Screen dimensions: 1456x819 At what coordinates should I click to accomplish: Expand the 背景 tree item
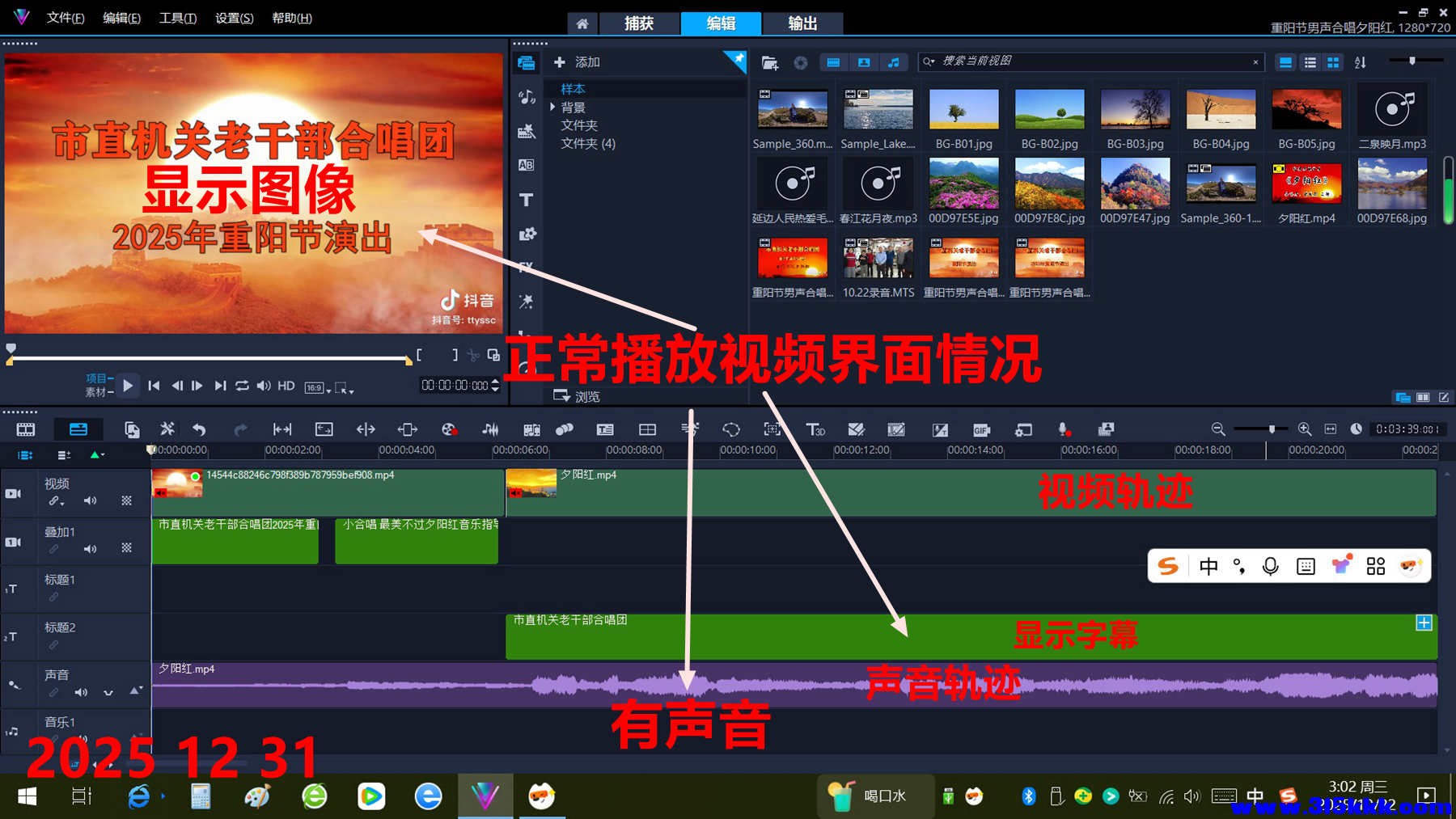(553, 106)
